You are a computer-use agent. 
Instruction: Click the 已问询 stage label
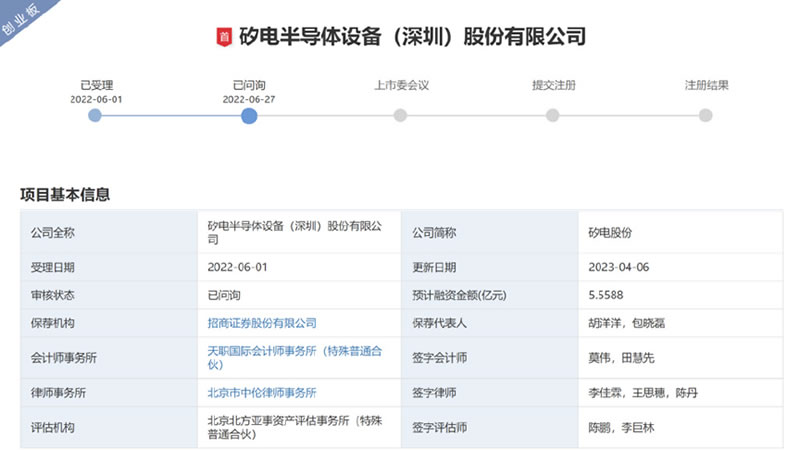pos(249,85)
